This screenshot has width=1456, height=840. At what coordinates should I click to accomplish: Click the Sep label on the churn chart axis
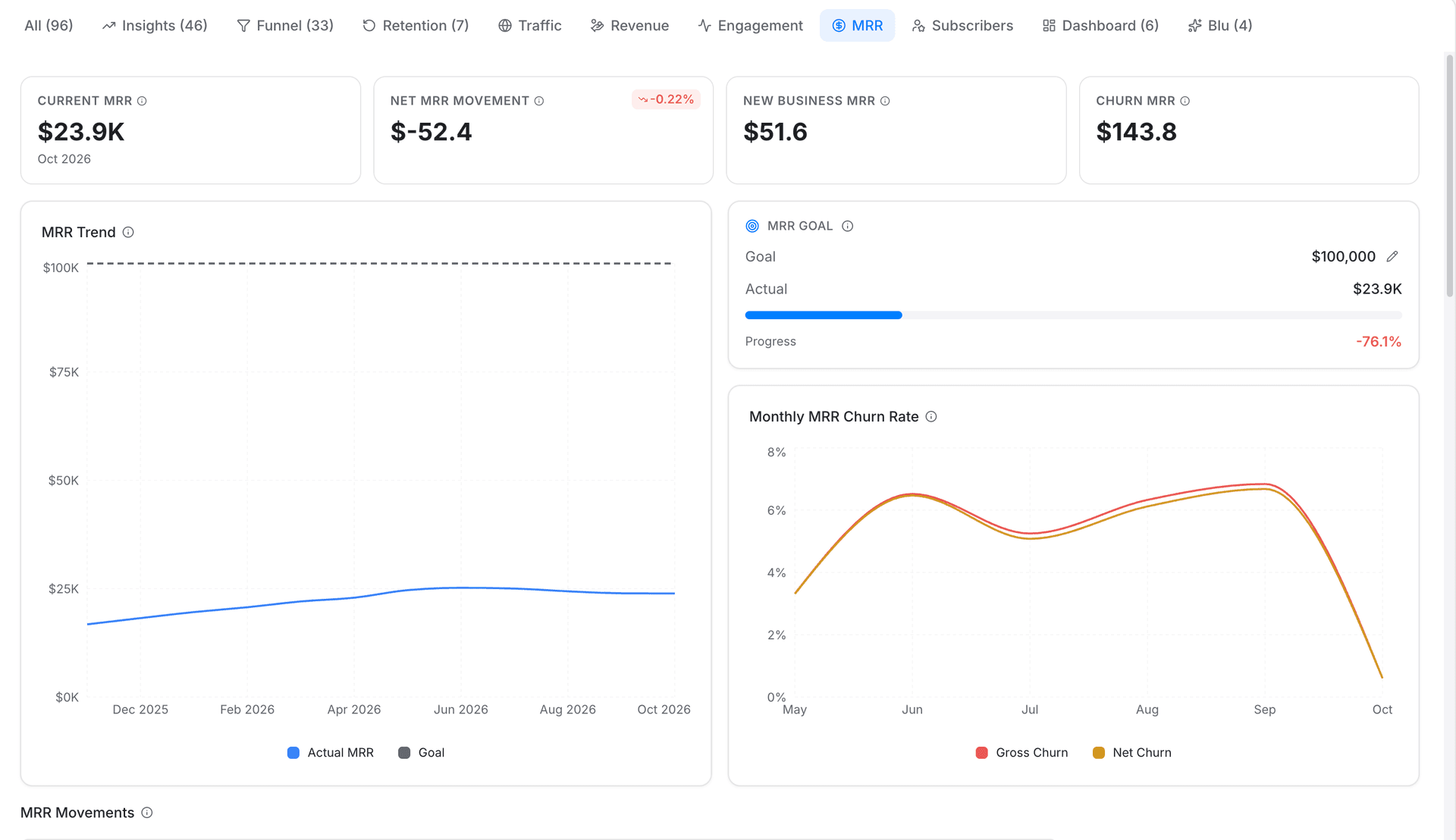[x=1265, y=710]
